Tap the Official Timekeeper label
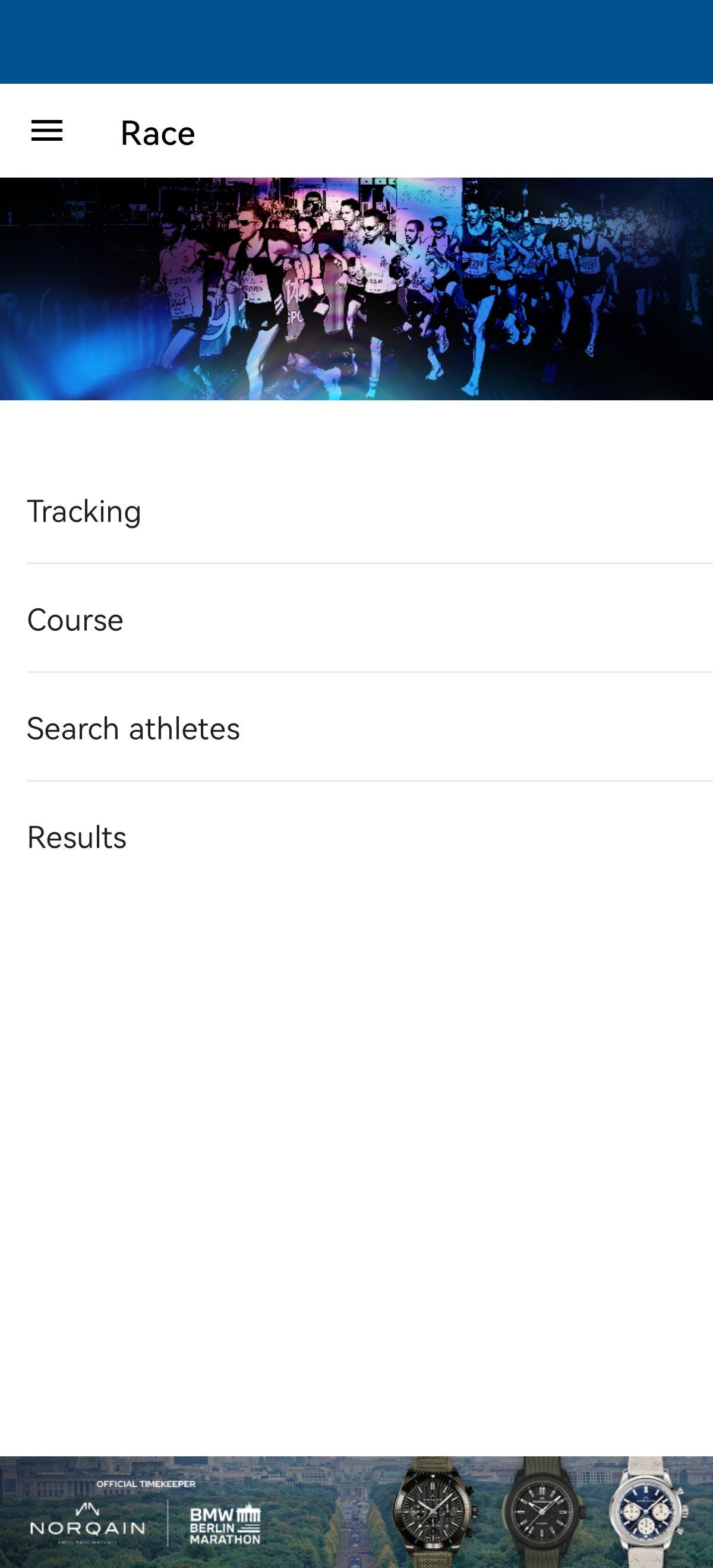This screenshot has width=713, height=1568. click(146, 1484)
